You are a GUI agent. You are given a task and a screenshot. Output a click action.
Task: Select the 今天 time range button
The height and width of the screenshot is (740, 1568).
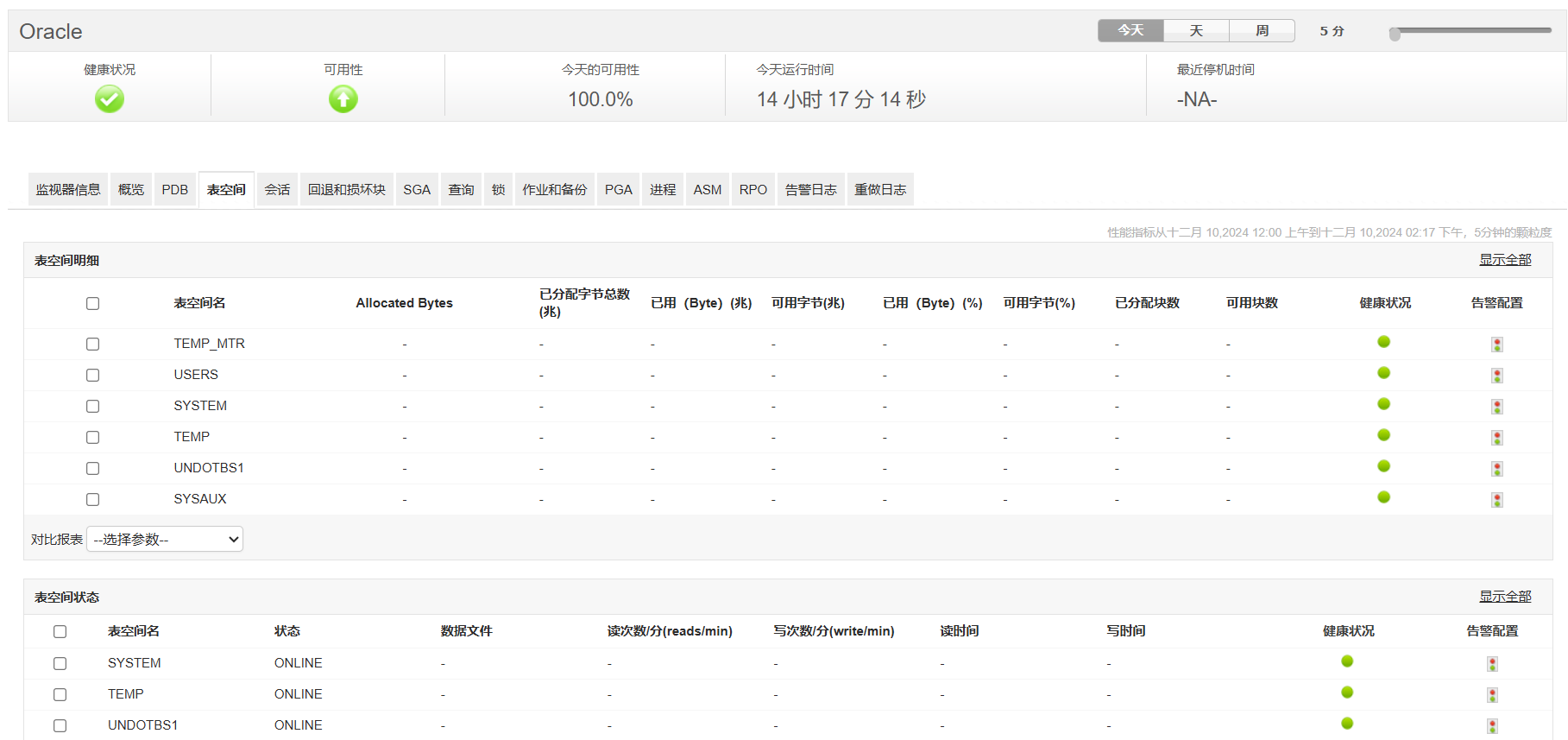click(1130, 30)
